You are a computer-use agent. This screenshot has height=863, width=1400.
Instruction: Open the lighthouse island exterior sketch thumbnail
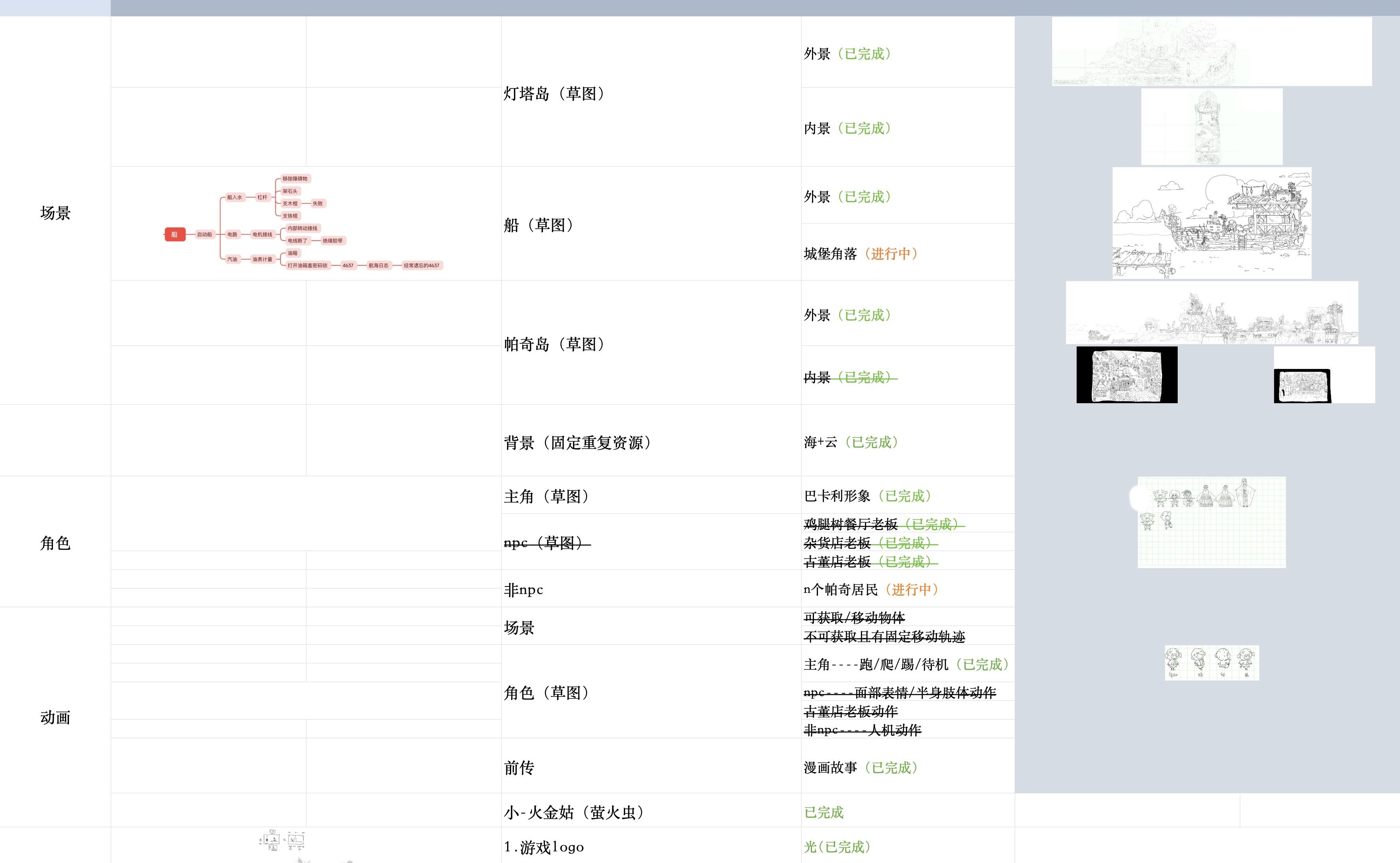(1212, 51)
